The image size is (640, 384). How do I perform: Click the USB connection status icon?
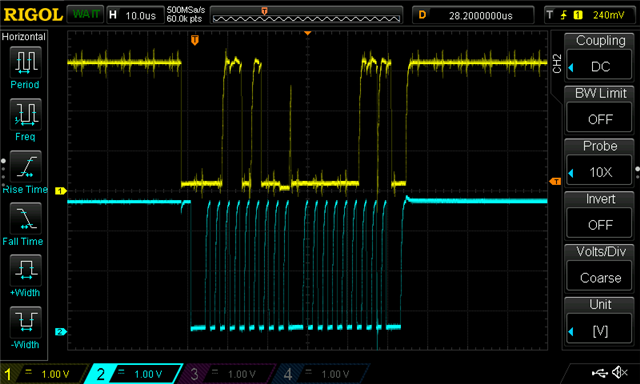point(599,372)
